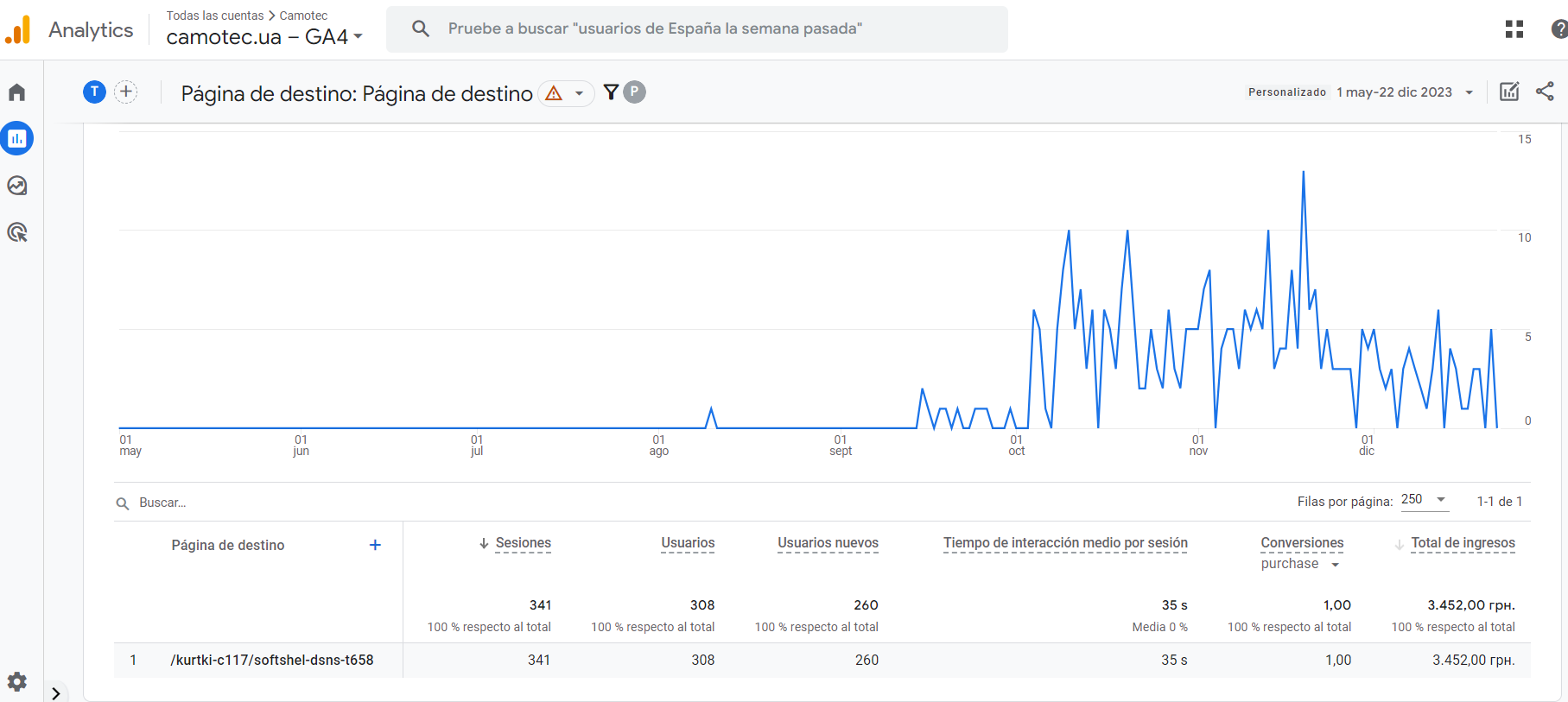Open the Admin settings gear

[x=17, y=681]
